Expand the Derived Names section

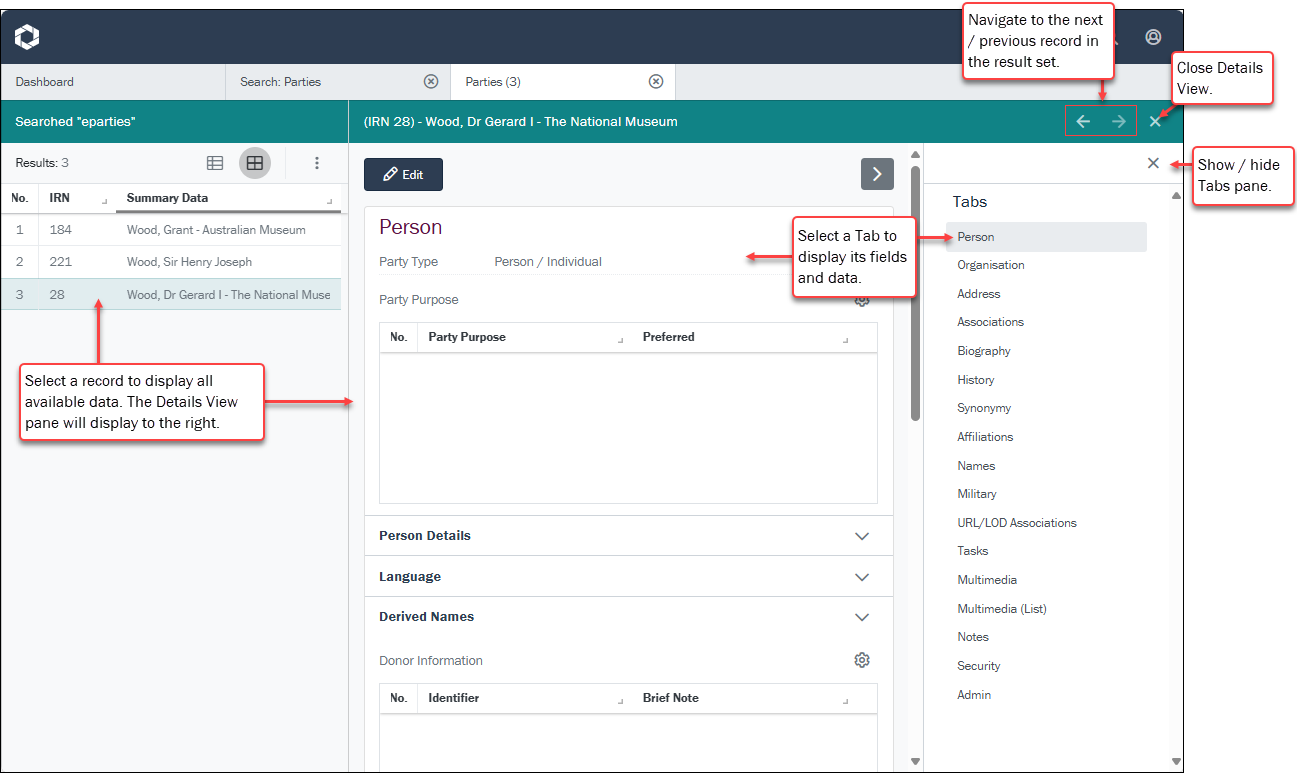coord(862,617)
